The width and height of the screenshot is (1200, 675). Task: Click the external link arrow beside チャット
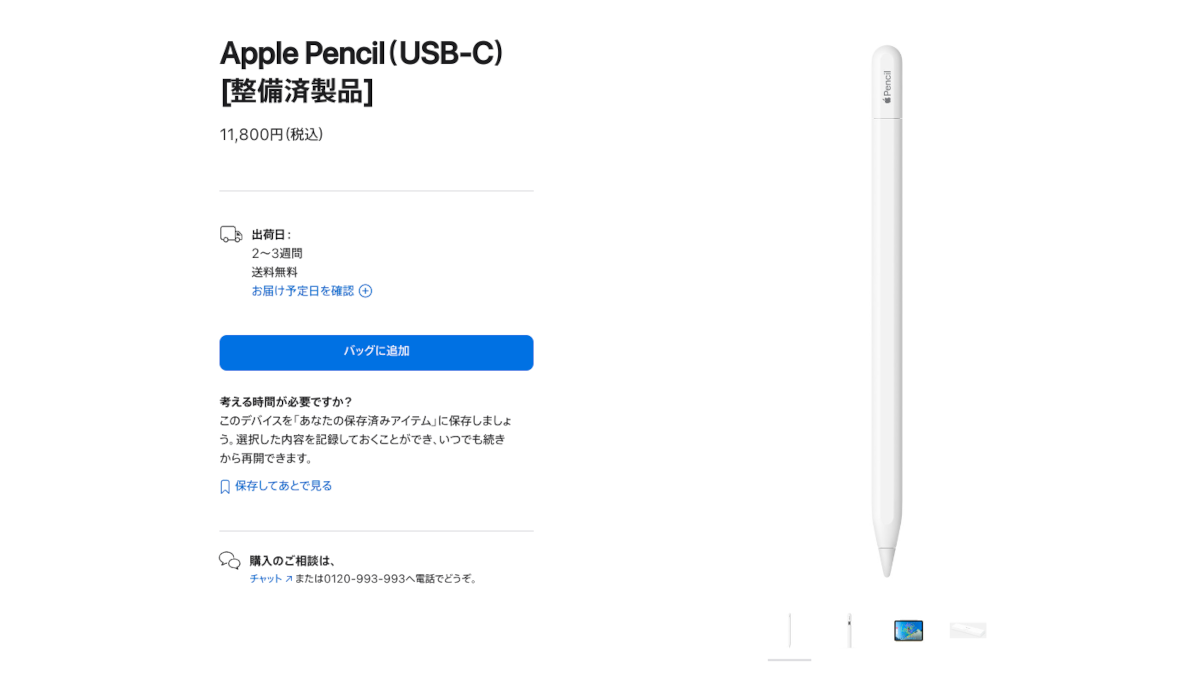[x=288, y=578]
